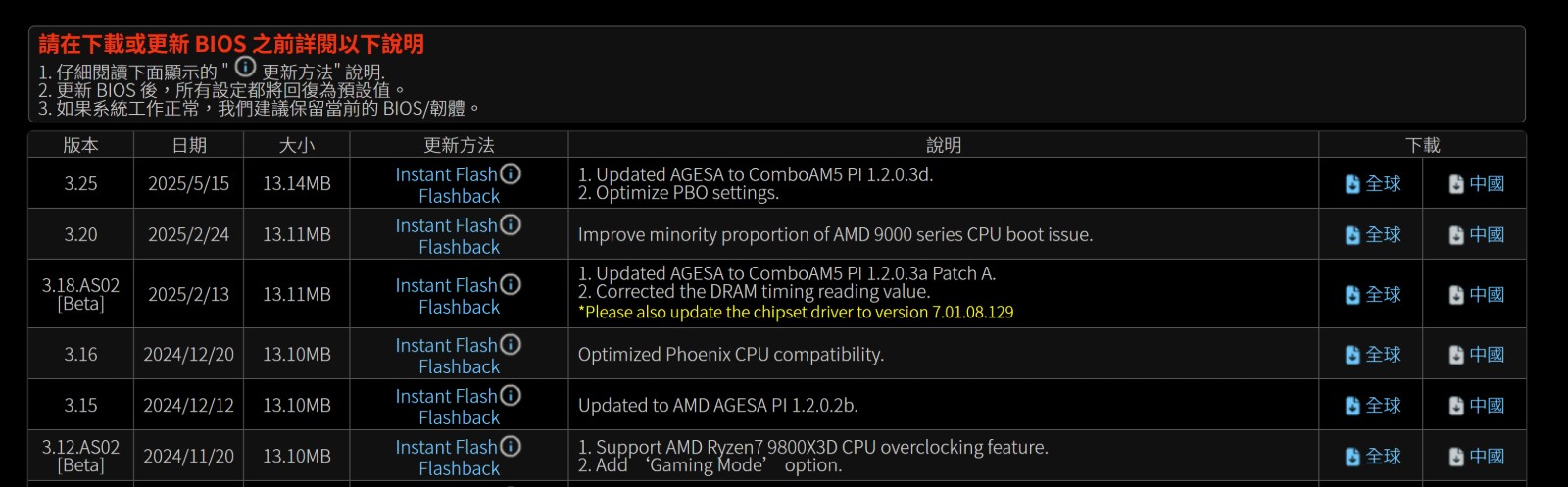The width and height of the screenshot is (1568, 487).
Task: Select the 更新方法 column header
Action: pos(459,145)
